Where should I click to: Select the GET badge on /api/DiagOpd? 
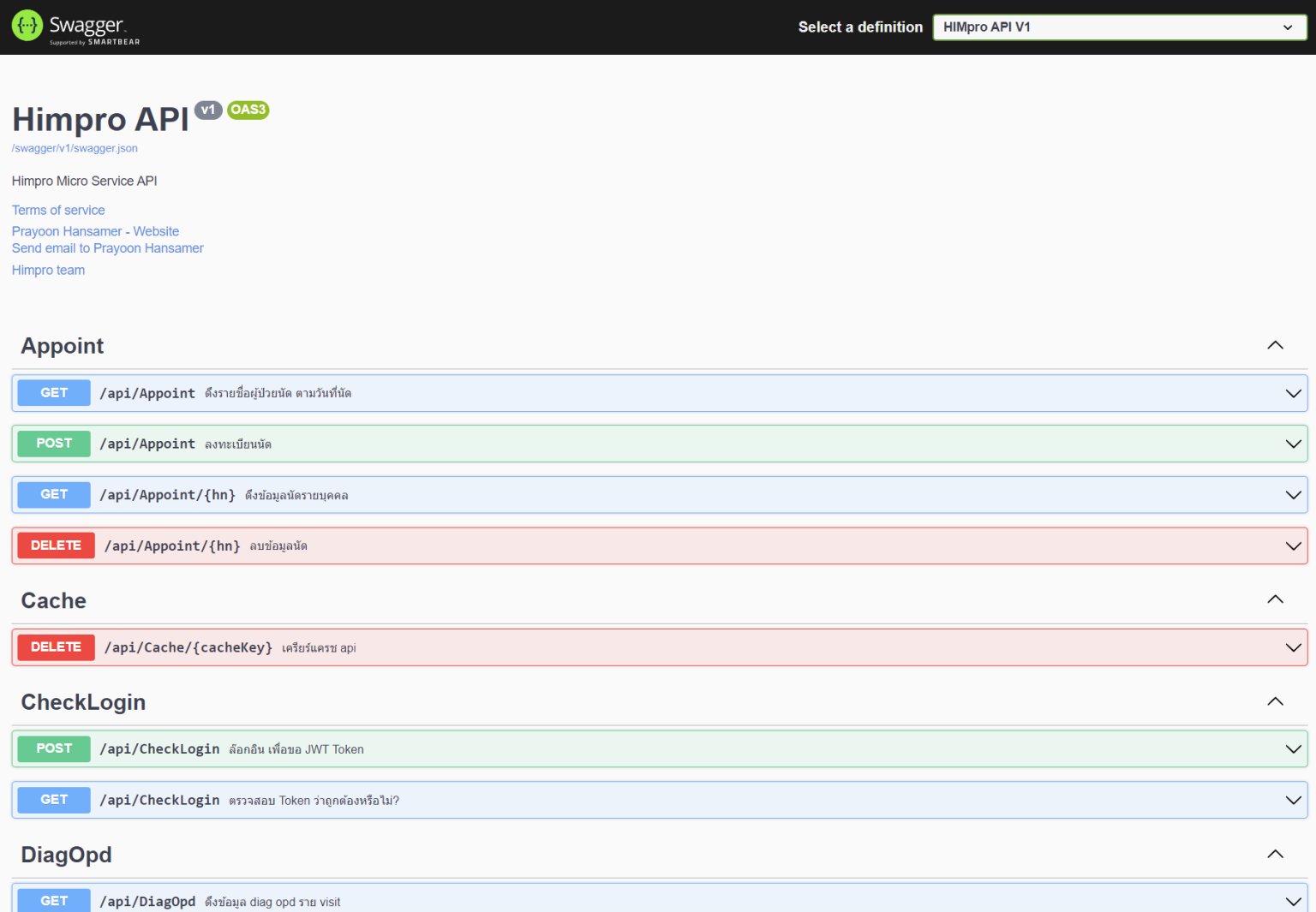click(53, 901)
